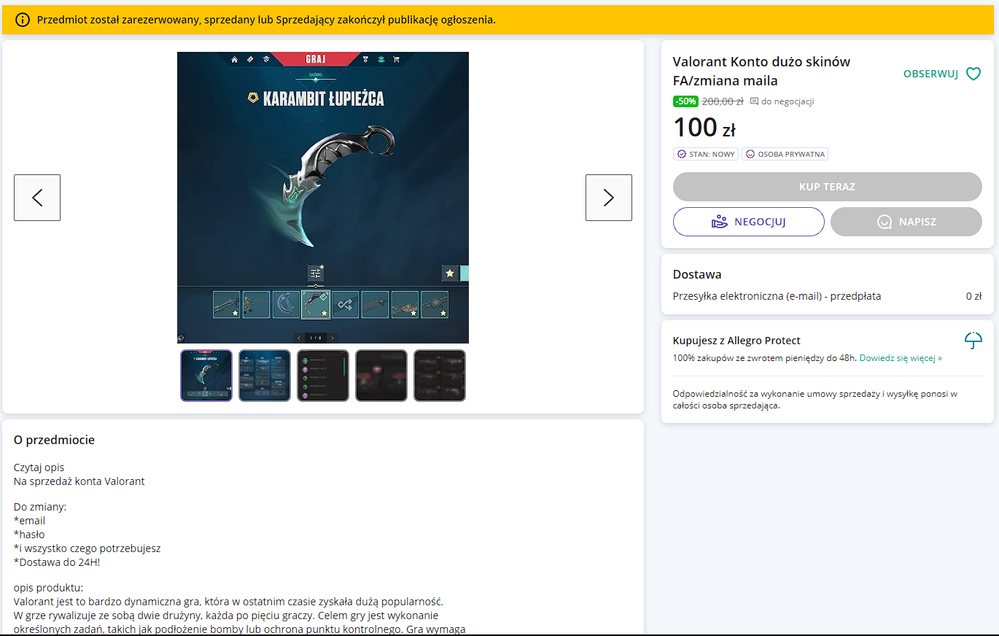Click the cart icon in the game screenshot

pyautogui.click(x=396, y=59)
